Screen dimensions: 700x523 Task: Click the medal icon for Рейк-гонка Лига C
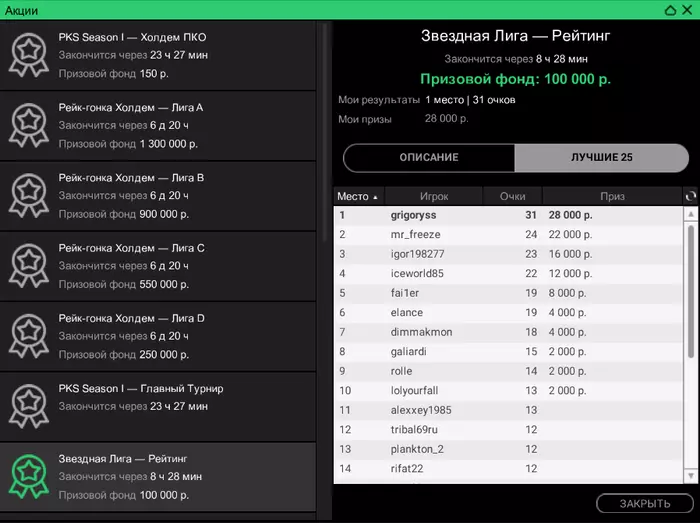pyautogui.click(x=29, y=266)
